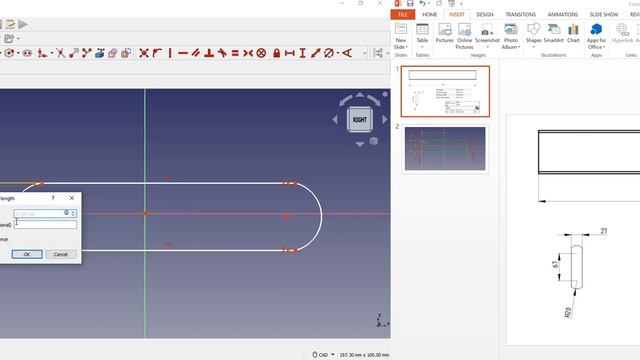Screen dimensions: 640x360
Task: Open the CAD navigation style dropdown
Action: coord(323,355)
